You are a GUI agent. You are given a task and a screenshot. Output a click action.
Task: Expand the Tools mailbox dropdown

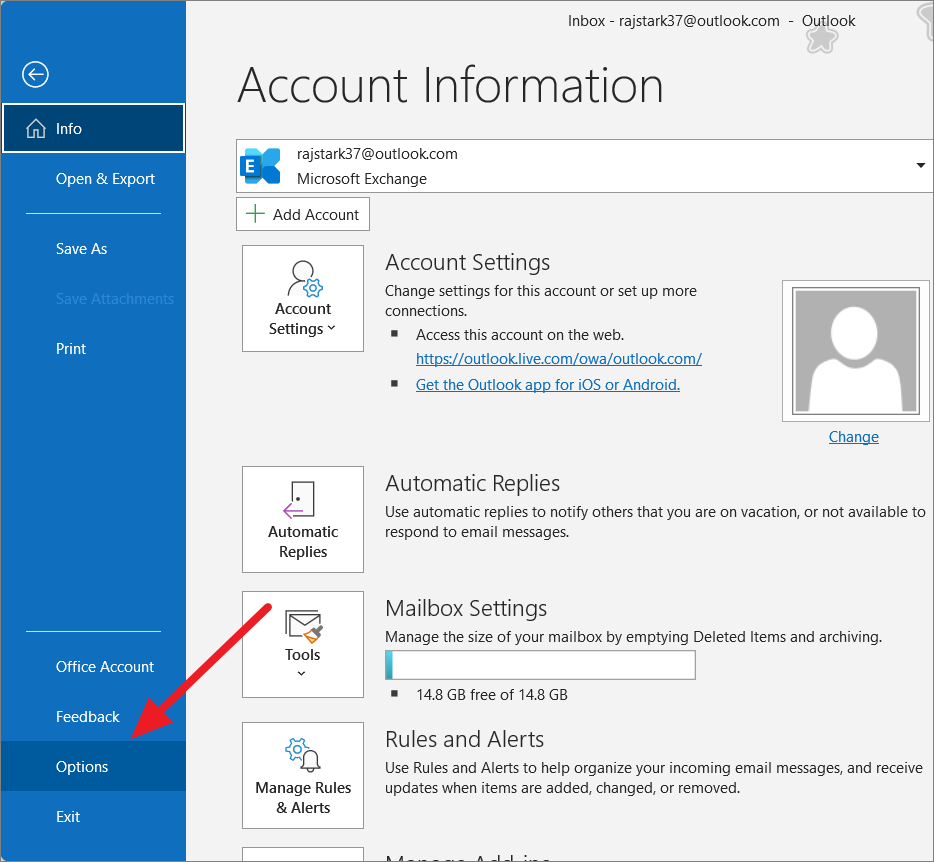303,645
